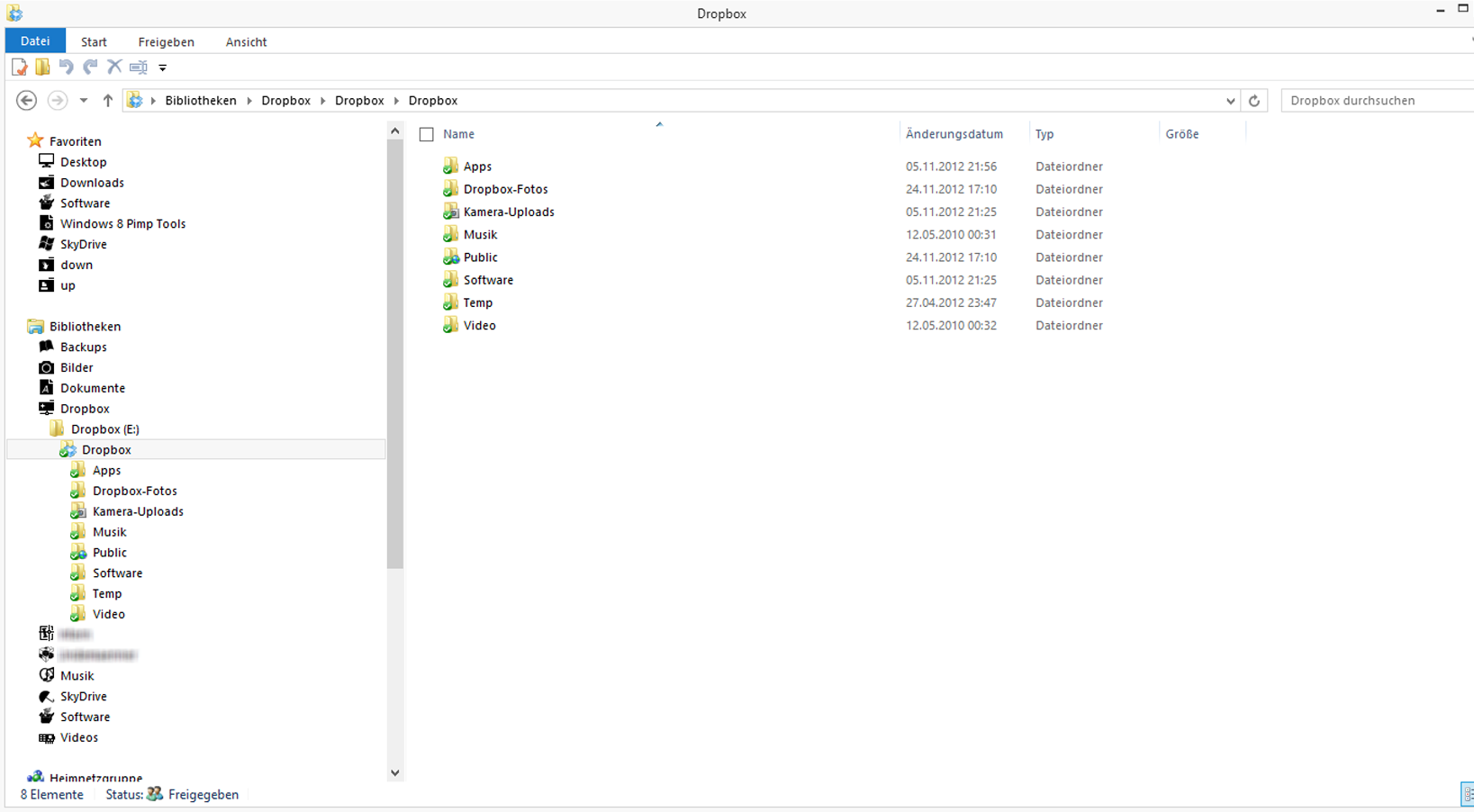The image size is (1474, 812).
Task: Click the Bibliotheken breadcrumb
Action: [201, 101]
